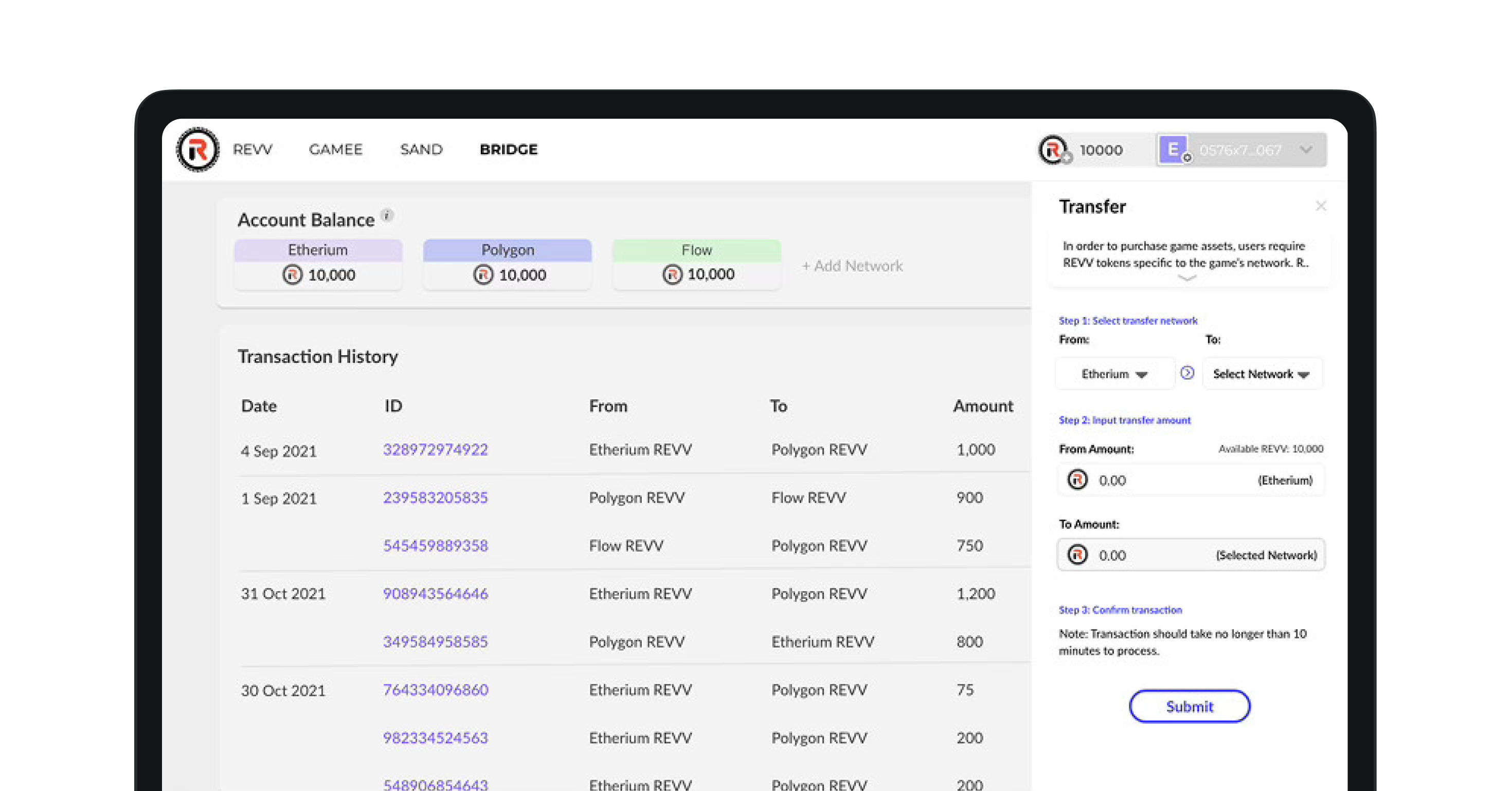Image resolution: width=1512 pixels, height=791 pixels.
Task: Click the REVV logo in header
Action: [198, 150]
